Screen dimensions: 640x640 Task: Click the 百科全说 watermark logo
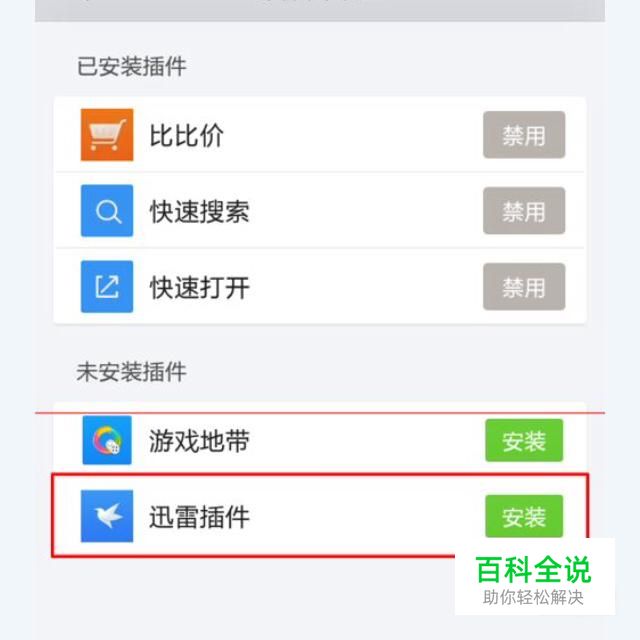[x=533, y=569]
